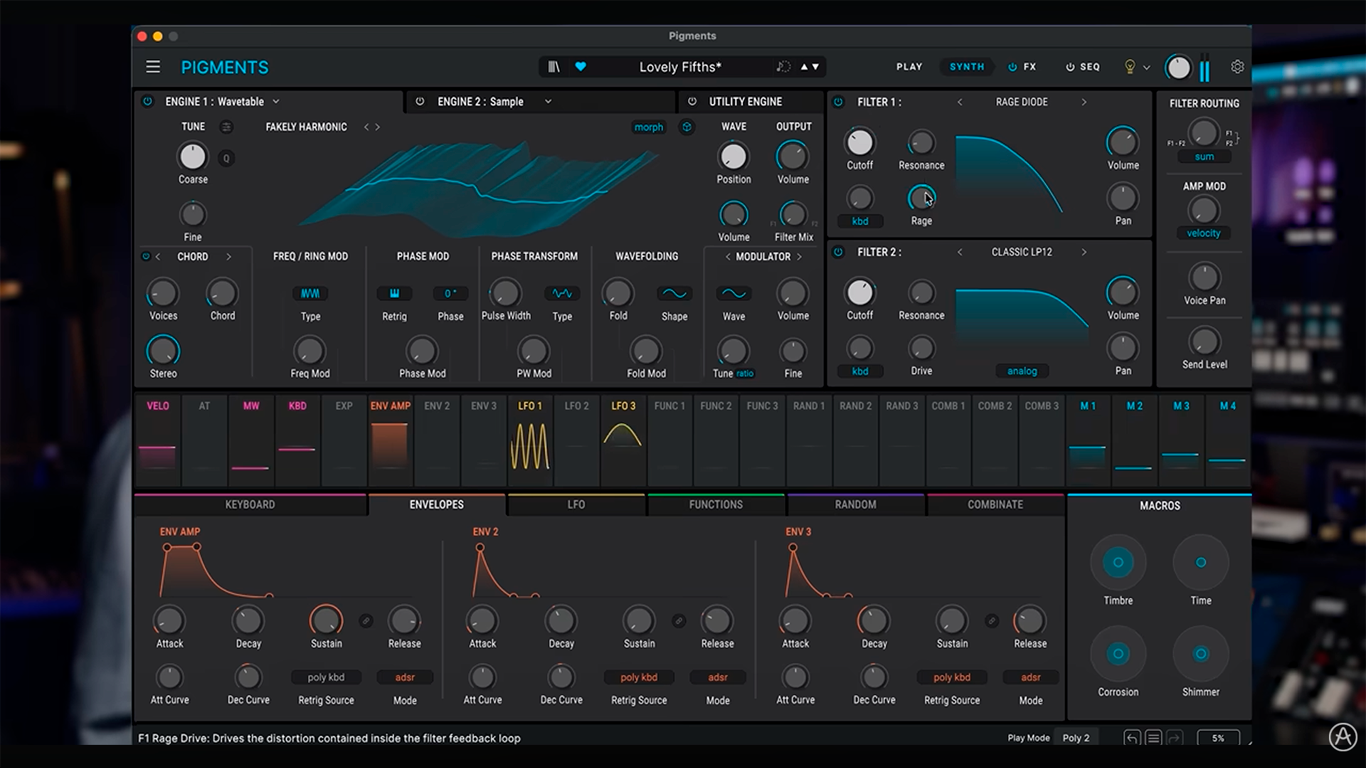Disable Filter 2 with its power button

[838, 252]
